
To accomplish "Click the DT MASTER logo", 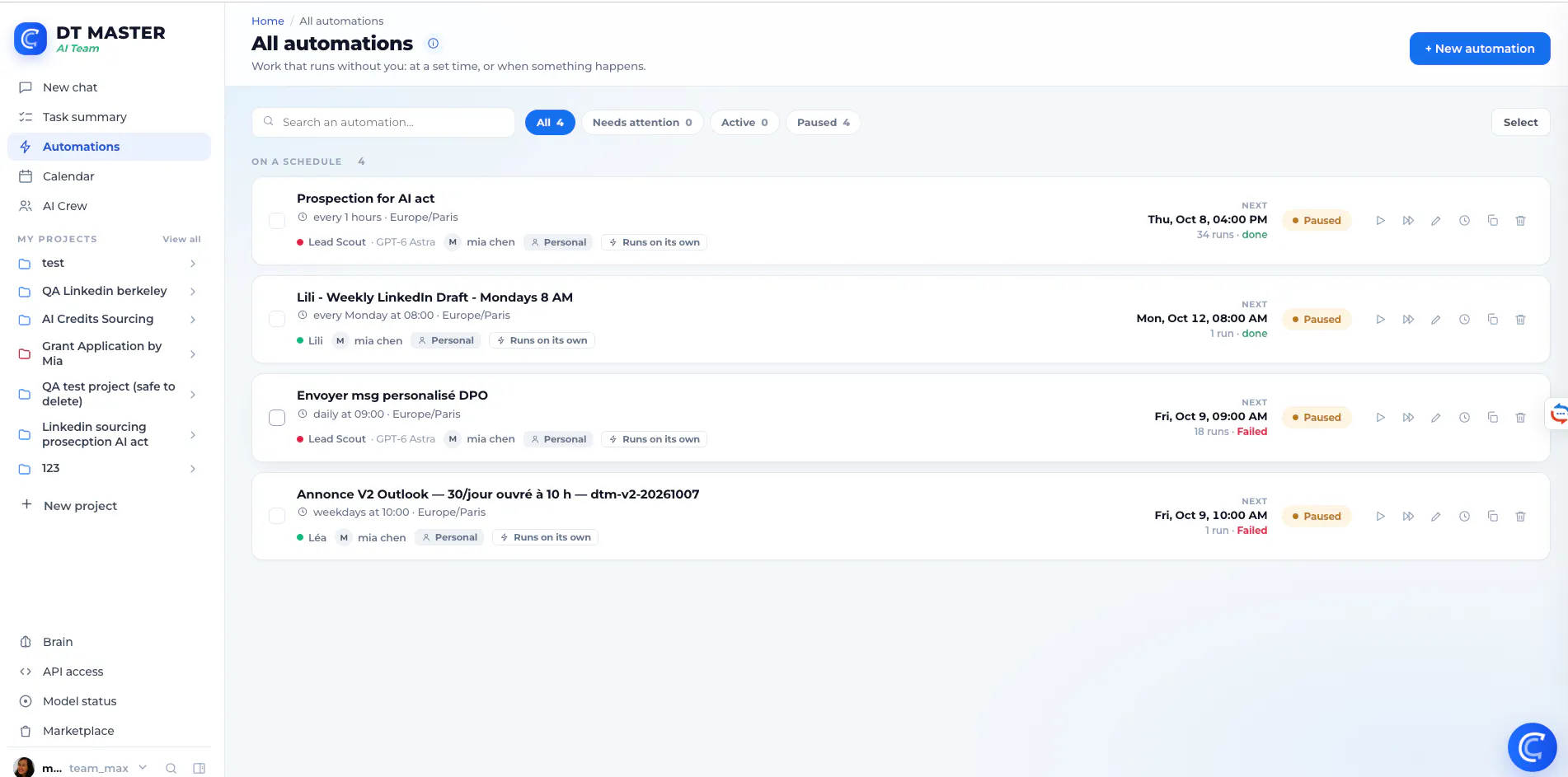I will [x=31, y=38].
